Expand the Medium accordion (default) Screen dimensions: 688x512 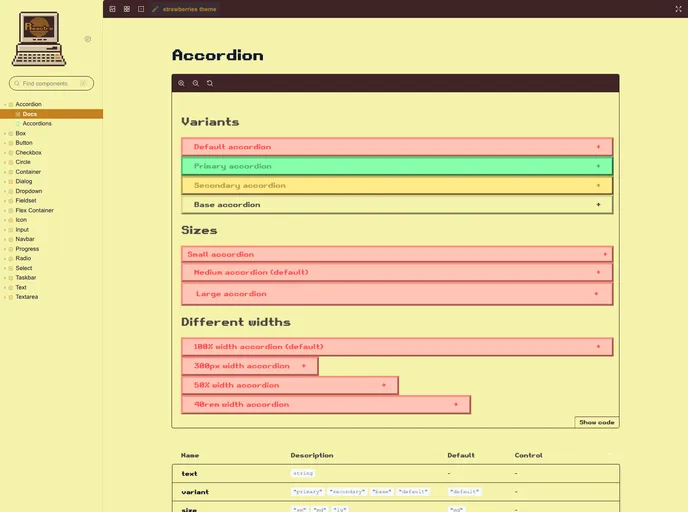pyautogui.click(x=397, y=272)
